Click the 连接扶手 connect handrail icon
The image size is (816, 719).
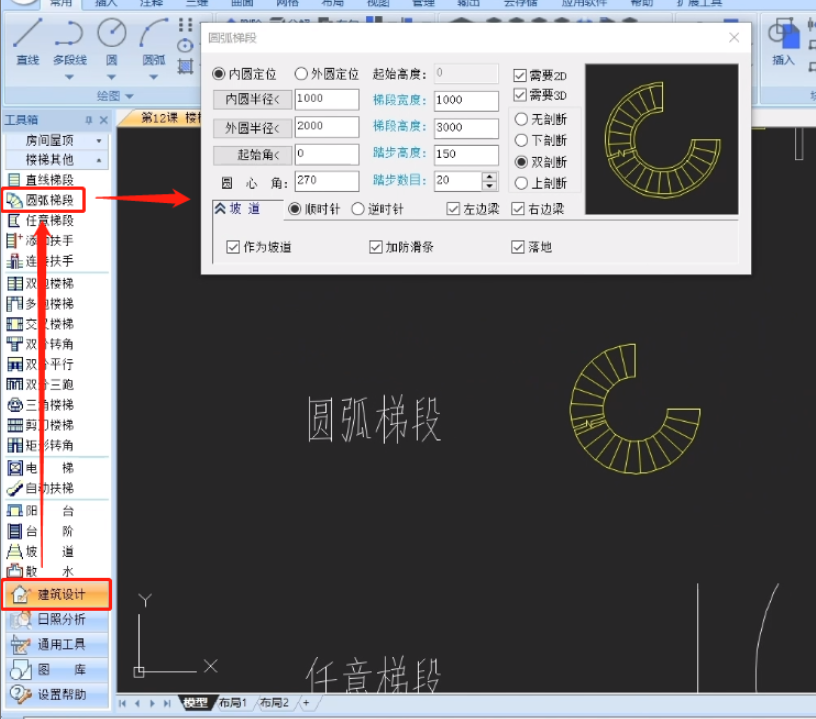pyautogui.click(x=14, y=261)
